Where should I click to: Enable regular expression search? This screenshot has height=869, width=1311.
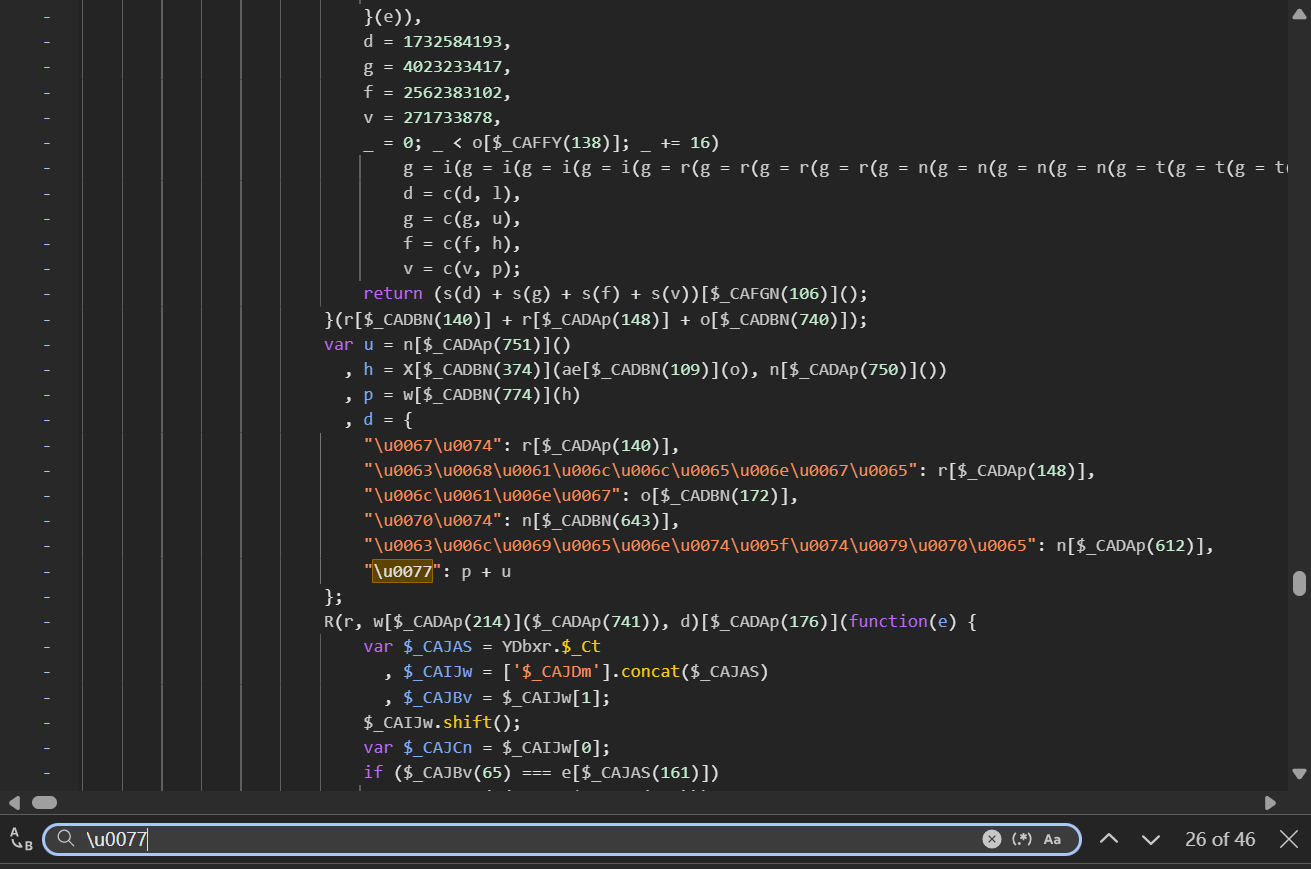pyautogui.click(x=1022, y=839)
